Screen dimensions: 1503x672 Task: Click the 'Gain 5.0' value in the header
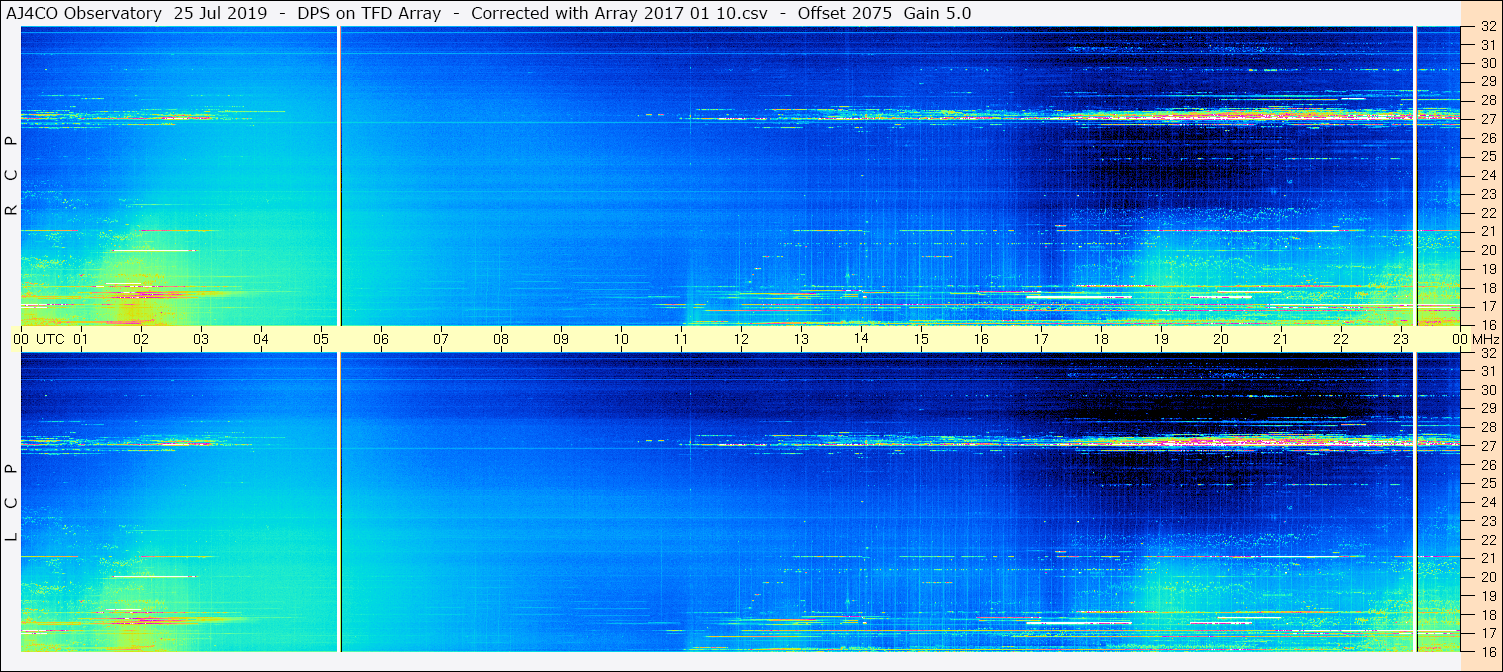937,13
